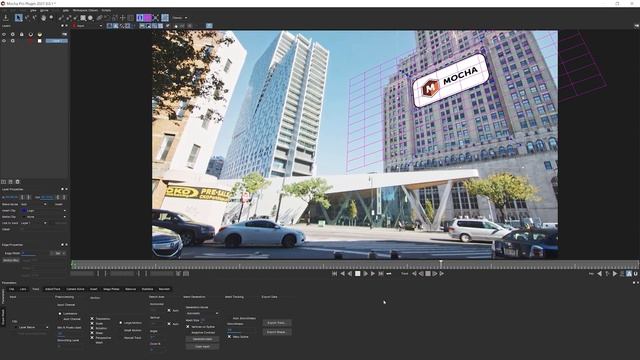The width and height of the screenshot is (640, 360).
Task: Uncheck the Rotation motion checkbox
Action: tap(92, 328)
